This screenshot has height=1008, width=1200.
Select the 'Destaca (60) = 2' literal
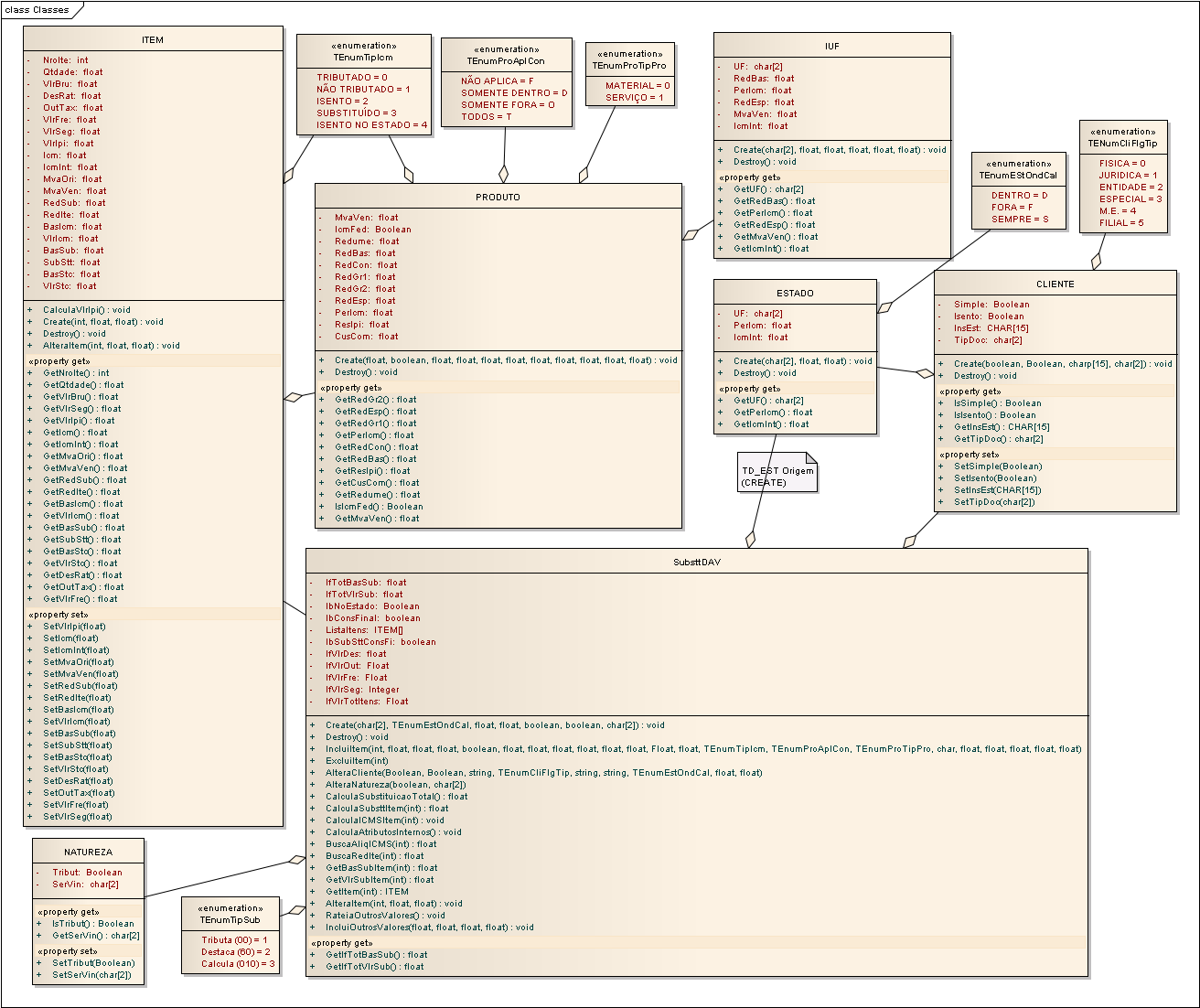[236, 952]
